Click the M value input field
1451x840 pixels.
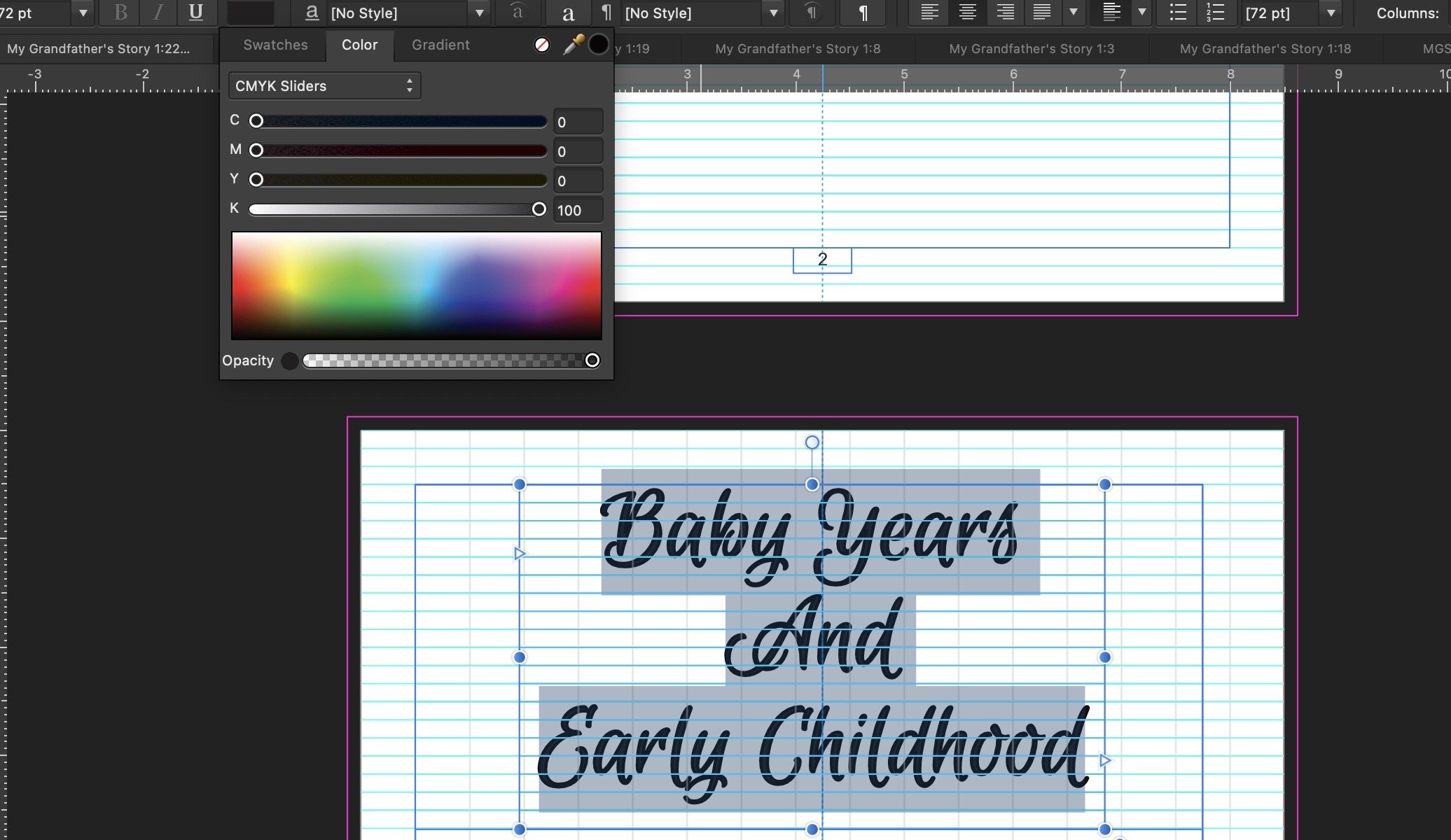click(578, 151)
